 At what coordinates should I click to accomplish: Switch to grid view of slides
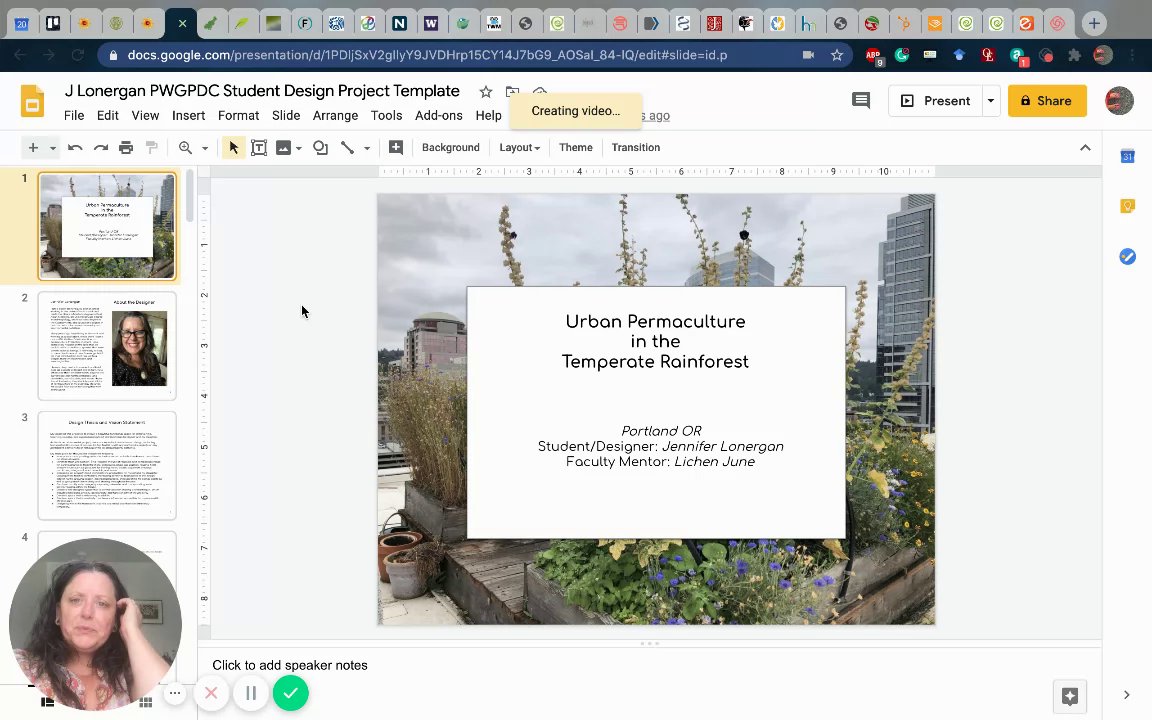(x=146, y=702)
